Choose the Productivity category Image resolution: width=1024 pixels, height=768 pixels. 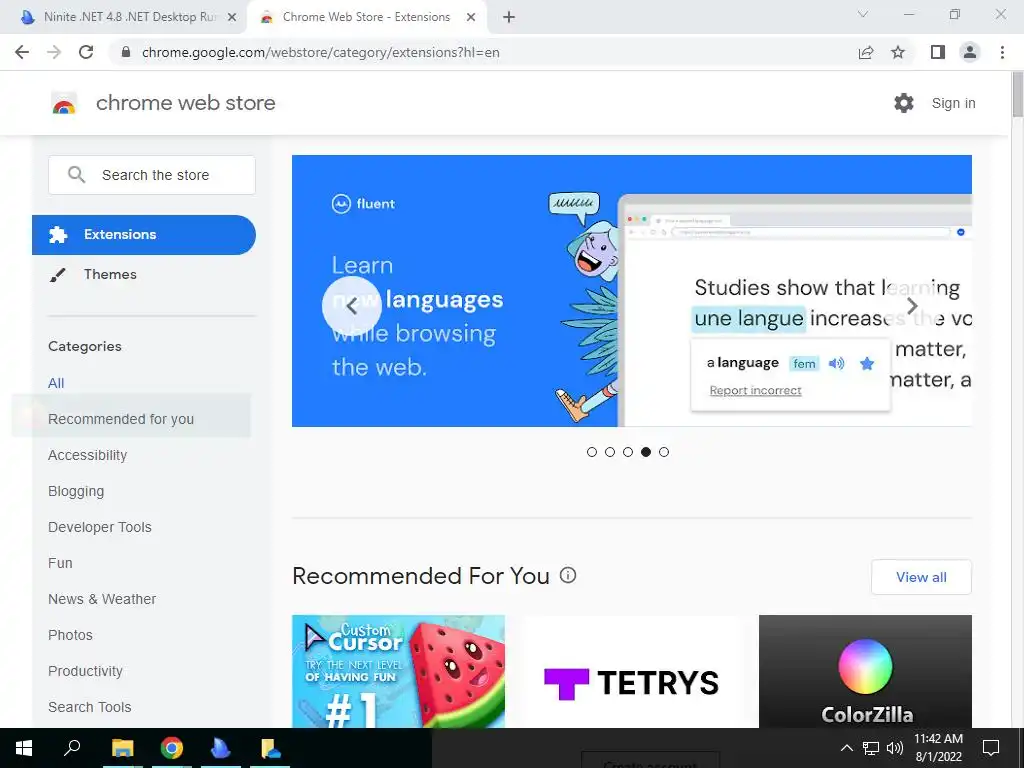(86, 671)
